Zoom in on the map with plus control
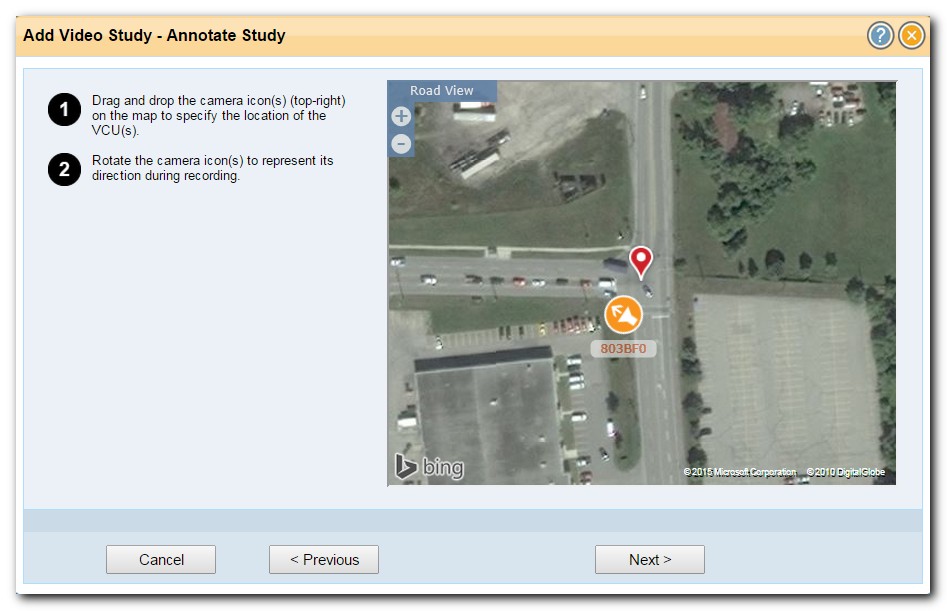Viewport: 947px width, 611px height. coord(400,116)
